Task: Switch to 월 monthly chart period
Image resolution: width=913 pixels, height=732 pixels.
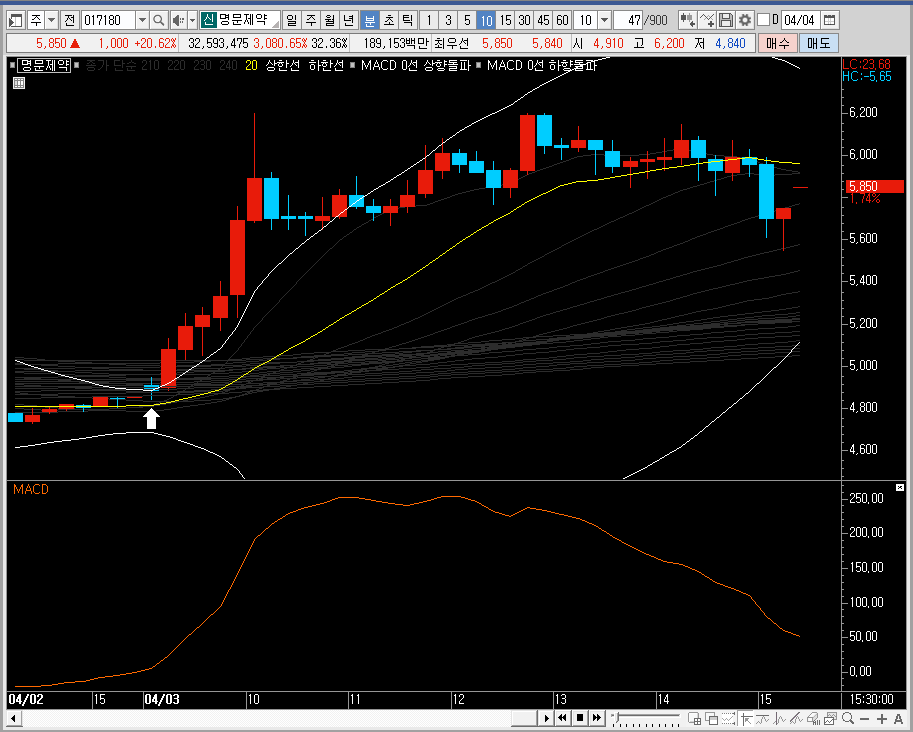Action: click(330, 20)
